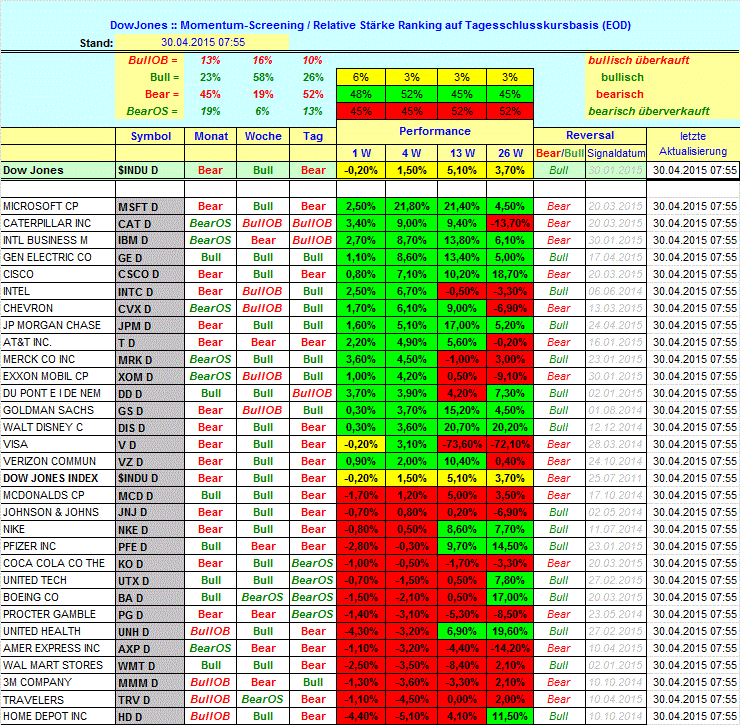Select the Monat column header

211,136
